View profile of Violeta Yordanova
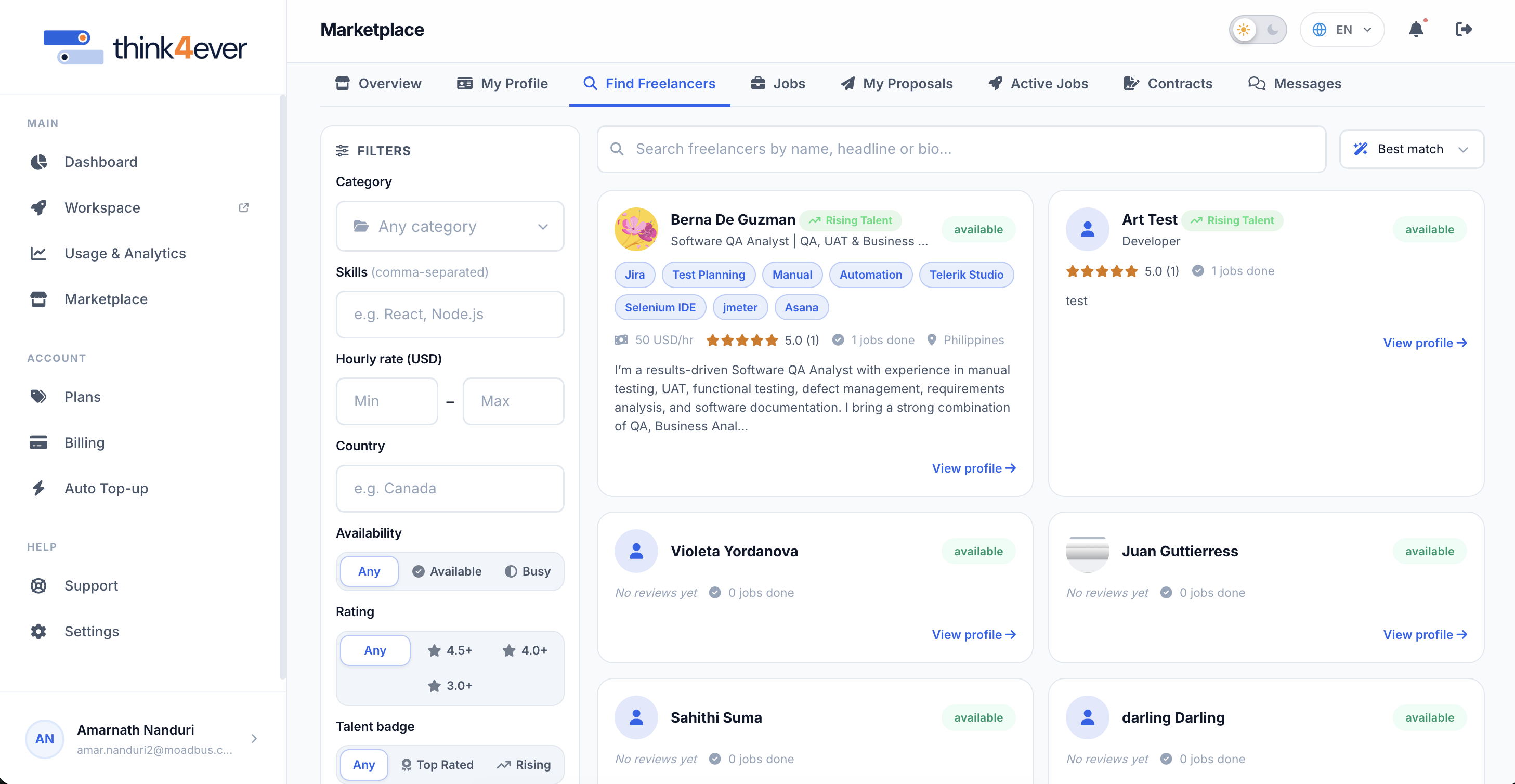Viewport: 1515px width, 784px height. (x=974, y=635)
